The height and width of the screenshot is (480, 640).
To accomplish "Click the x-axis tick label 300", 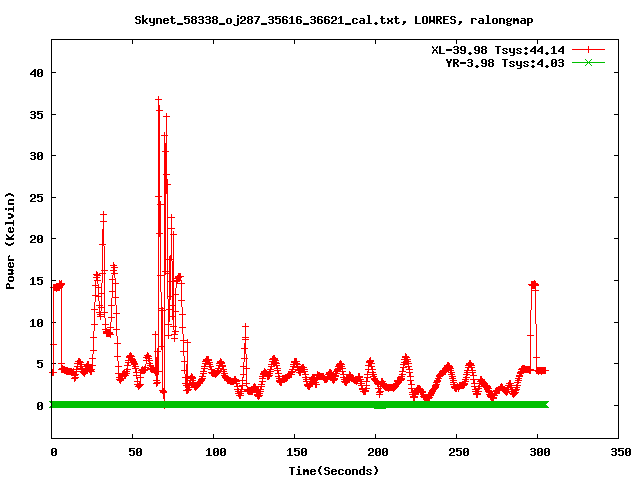I will pos(540,452).
